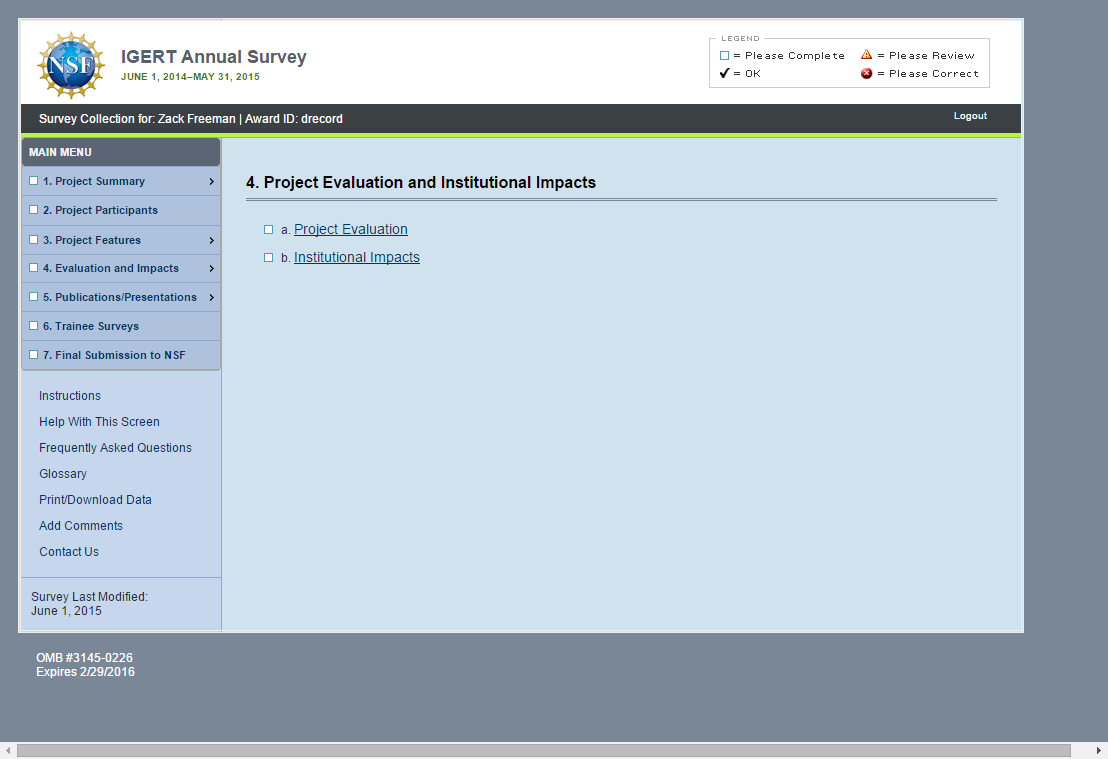This screenshot has height=759, width=1108.
Task: Click the Survey Last Modified text
Action: pyautogui.click(x=89, y=604)
